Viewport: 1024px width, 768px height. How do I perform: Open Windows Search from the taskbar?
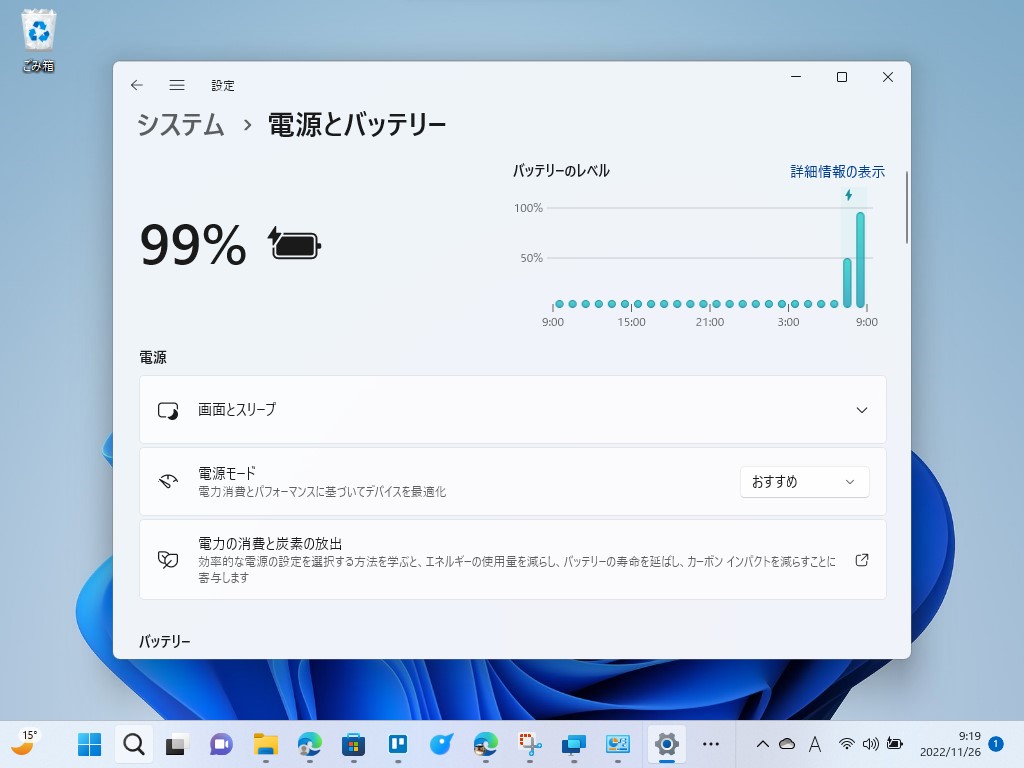click(134, 744)
